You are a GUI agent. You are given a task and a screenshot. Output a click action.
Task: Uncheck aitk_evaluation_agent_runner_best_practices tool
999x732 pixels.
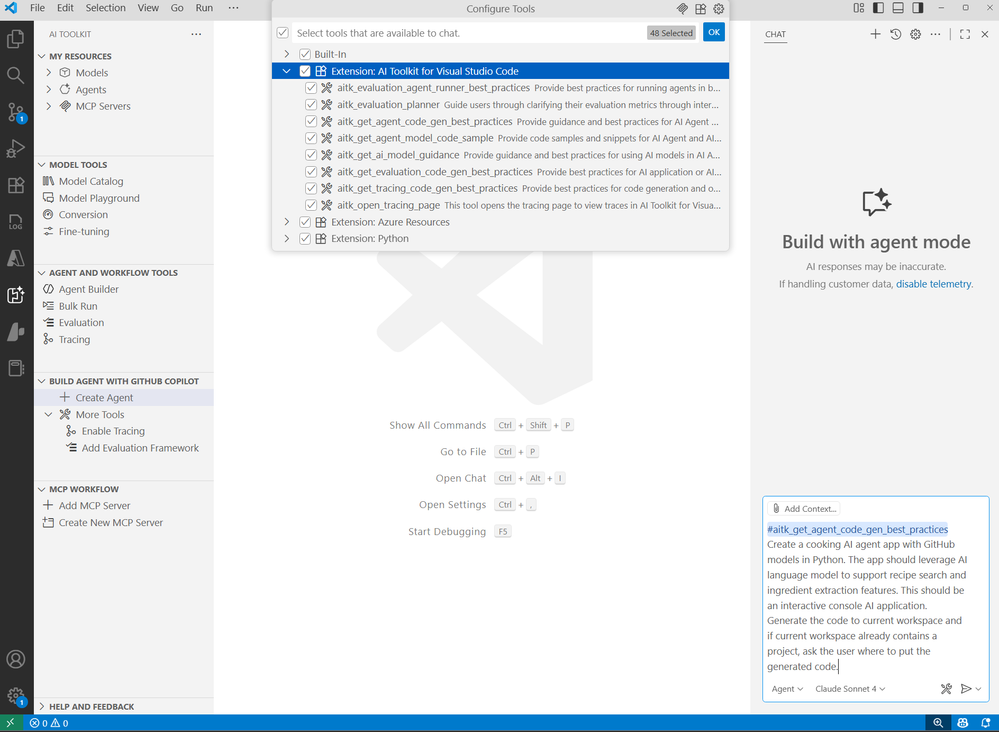tap(311, 88)
